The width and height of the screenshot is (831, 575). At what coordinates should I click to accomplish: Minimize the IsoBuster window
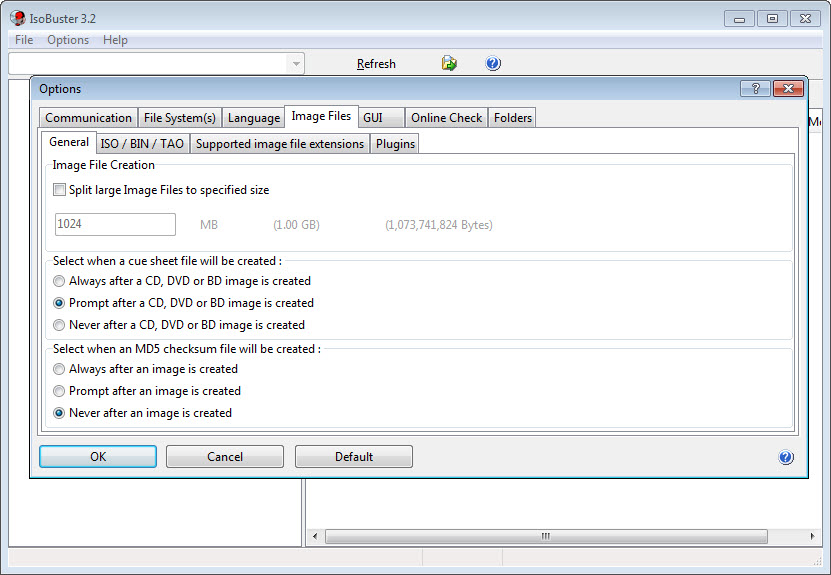point(739,19)
